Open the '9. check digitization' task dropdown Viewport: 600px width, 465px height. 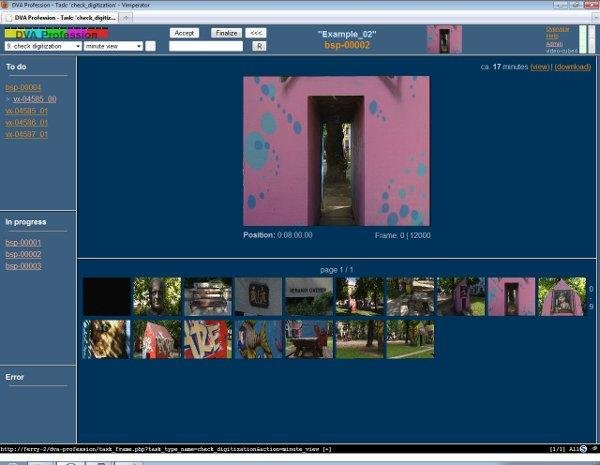(x=43, y=46)
